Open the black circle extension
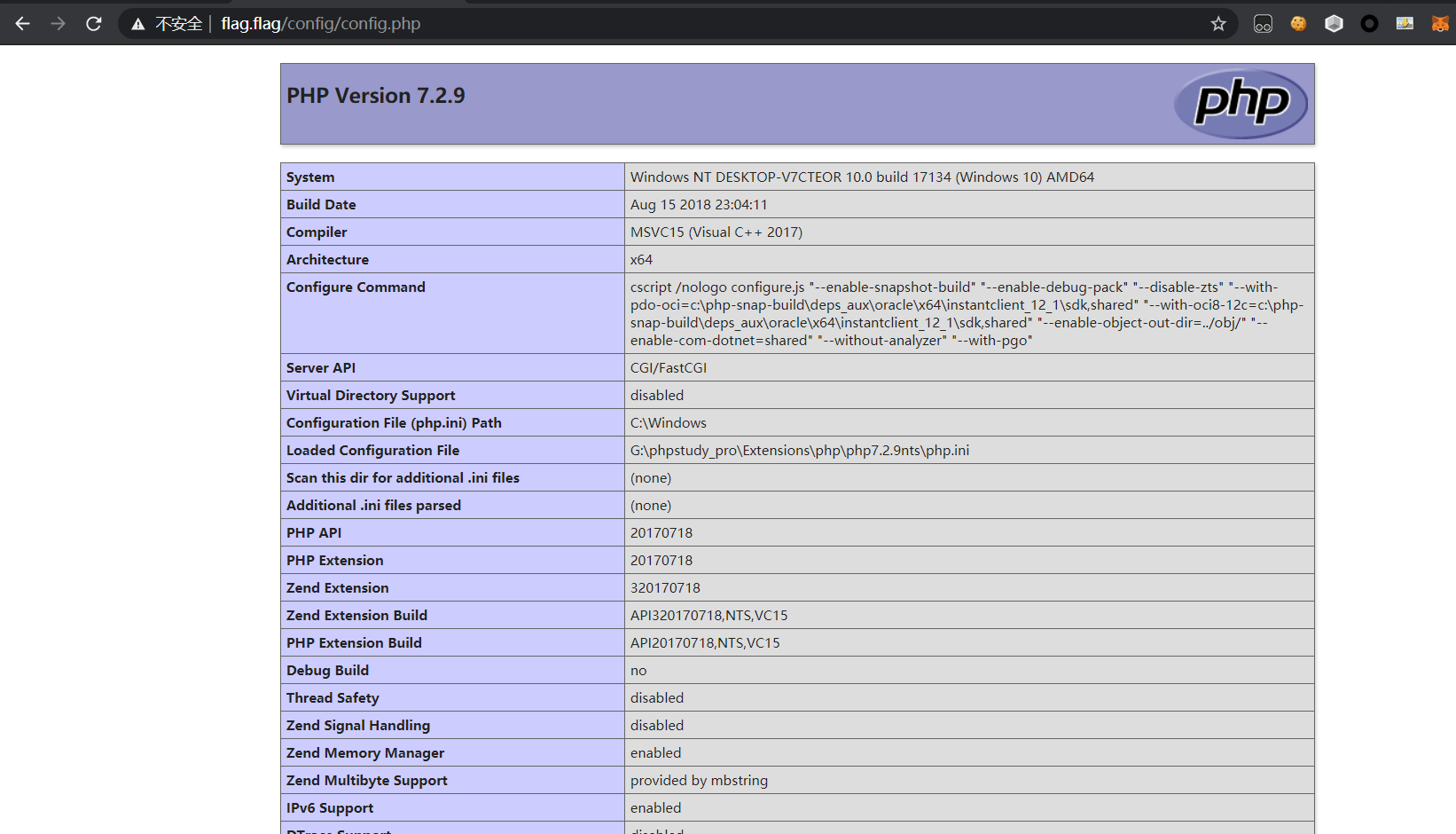 1368,23
